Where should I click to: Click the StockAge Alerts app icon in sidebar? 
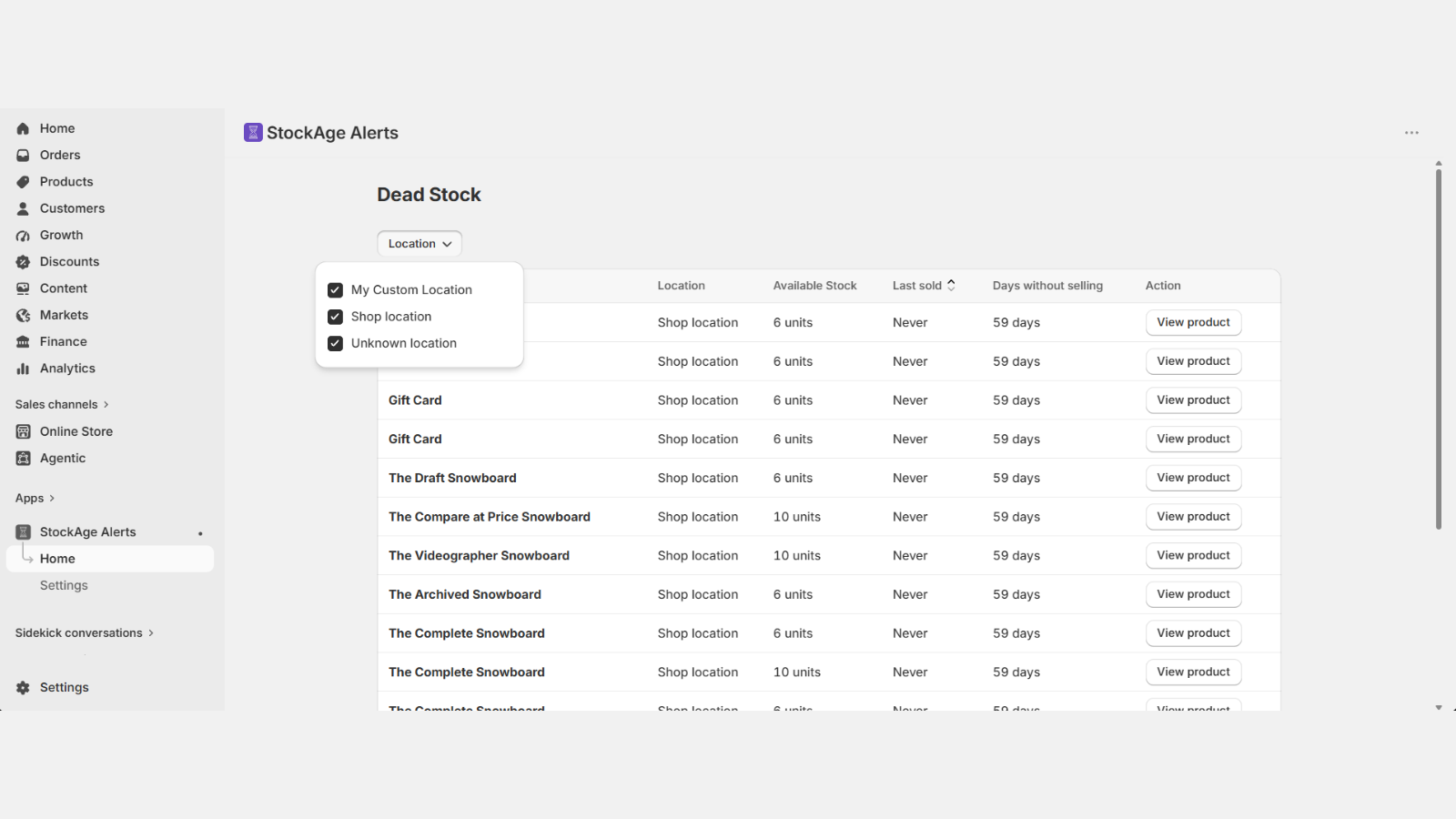[23, 532]
